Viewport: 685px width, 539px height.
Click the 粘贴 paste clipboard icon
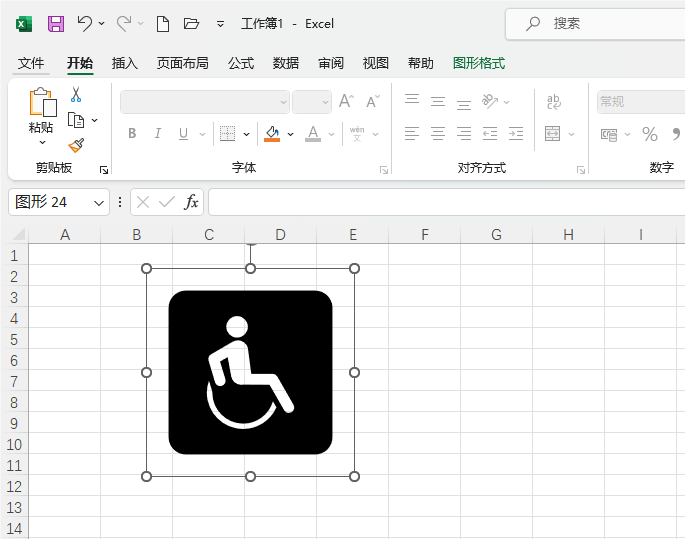(x=42, y=102)
